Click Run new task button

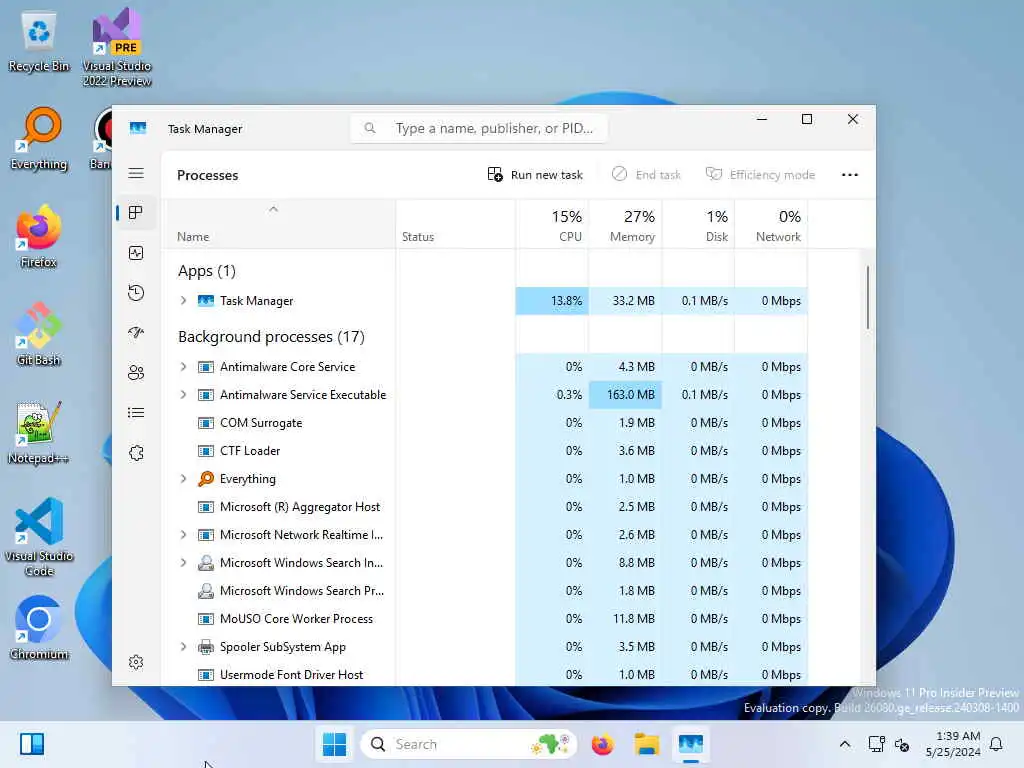click(x=535, y=174)
